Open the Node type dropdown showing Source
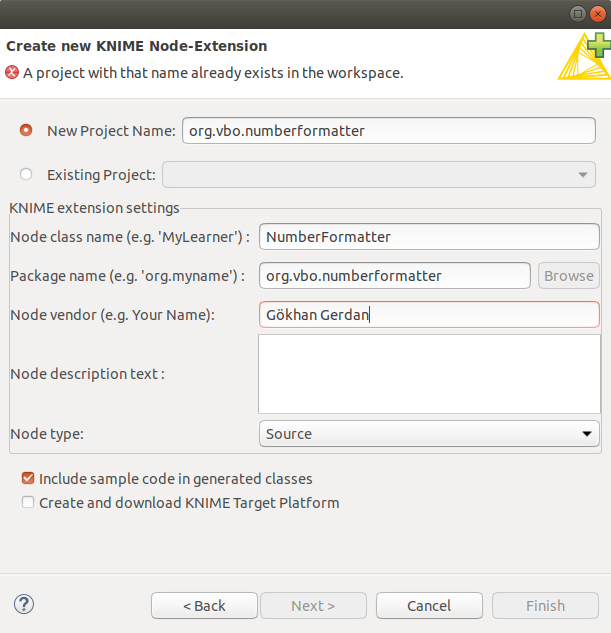This screenshot has height=633, width=611. (x=429, y=434)
